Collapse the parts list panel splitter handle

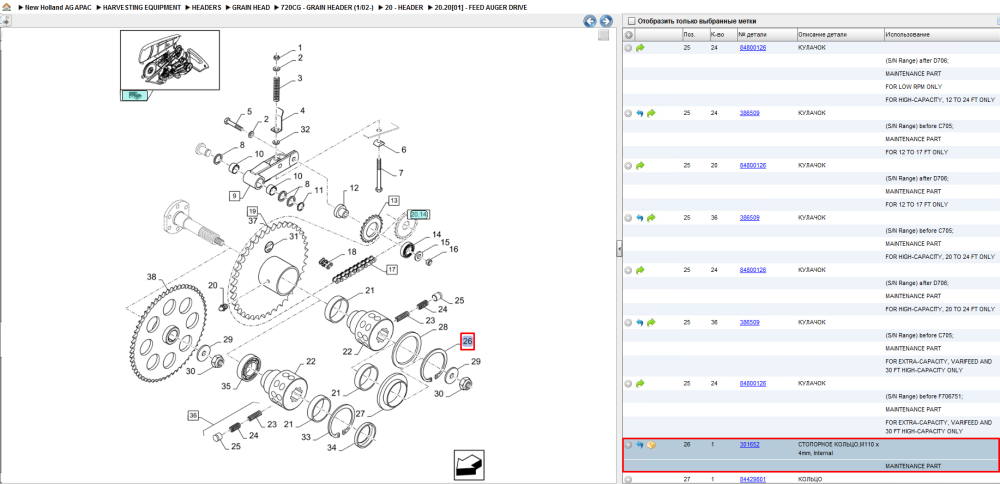(x=619, y=249)
